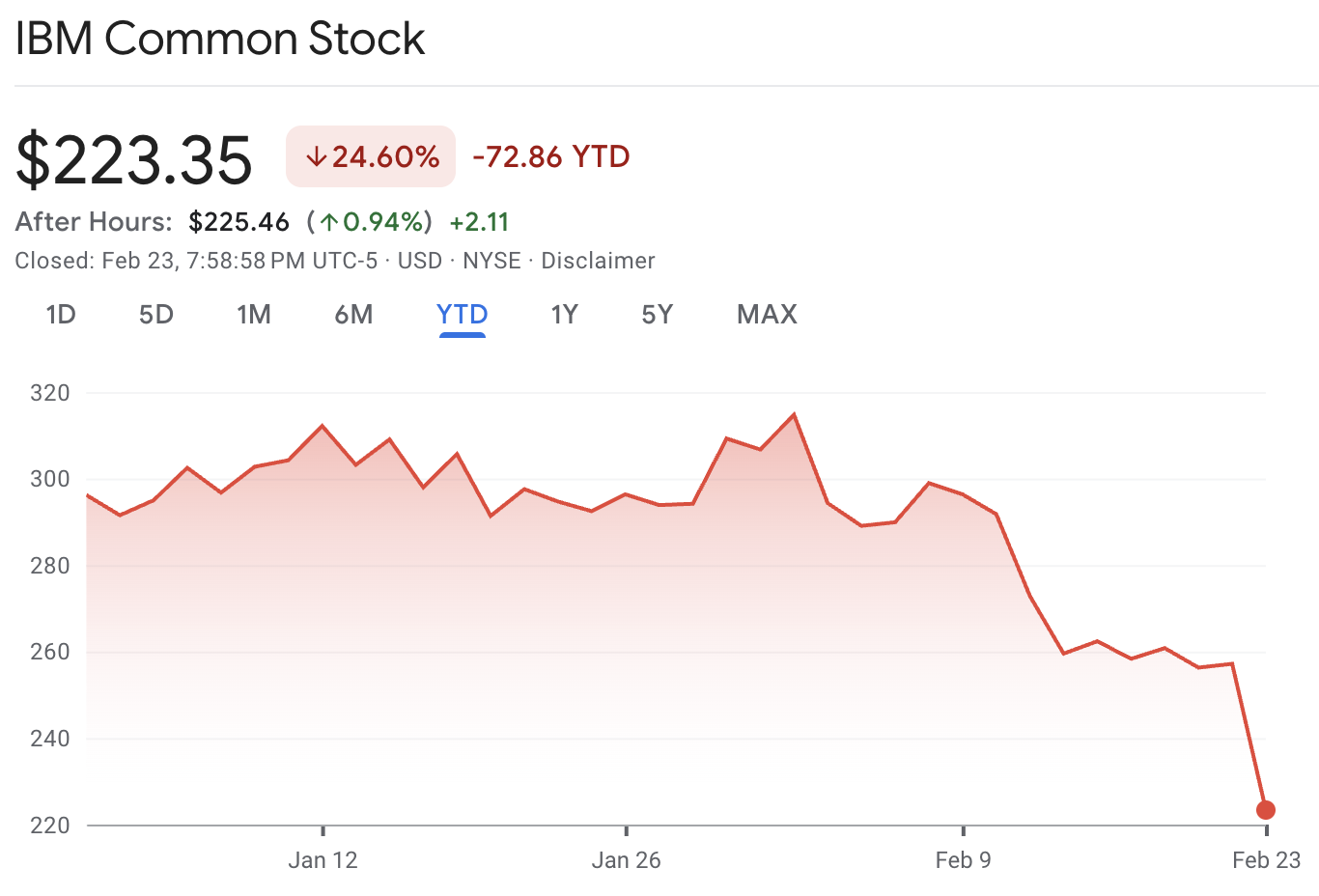The image size is (1319, 896).
Task: Select the 1D time range
Action: (x=61, y=314)
